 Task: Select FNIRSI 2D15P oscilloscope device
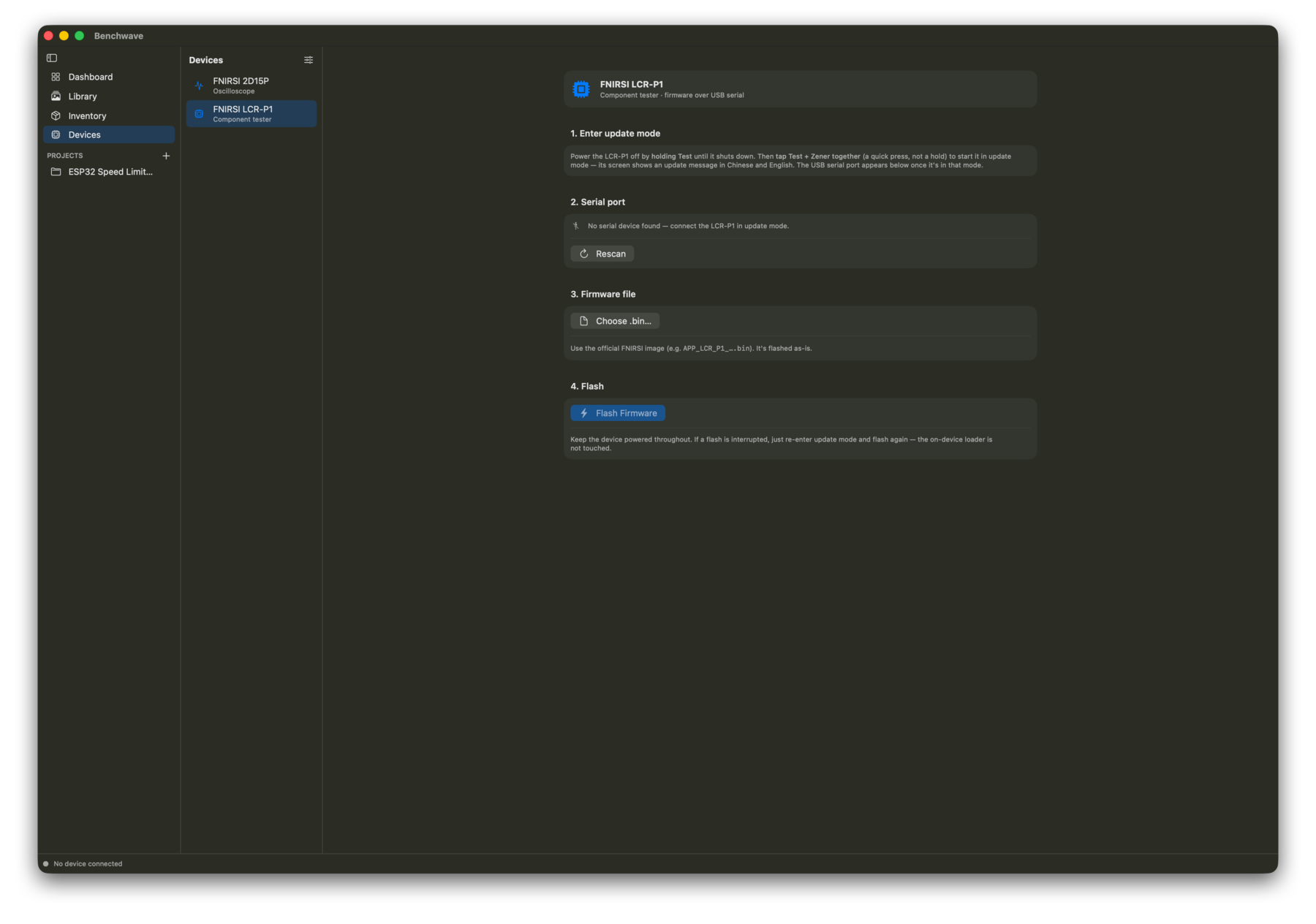(x=252, y=86)
